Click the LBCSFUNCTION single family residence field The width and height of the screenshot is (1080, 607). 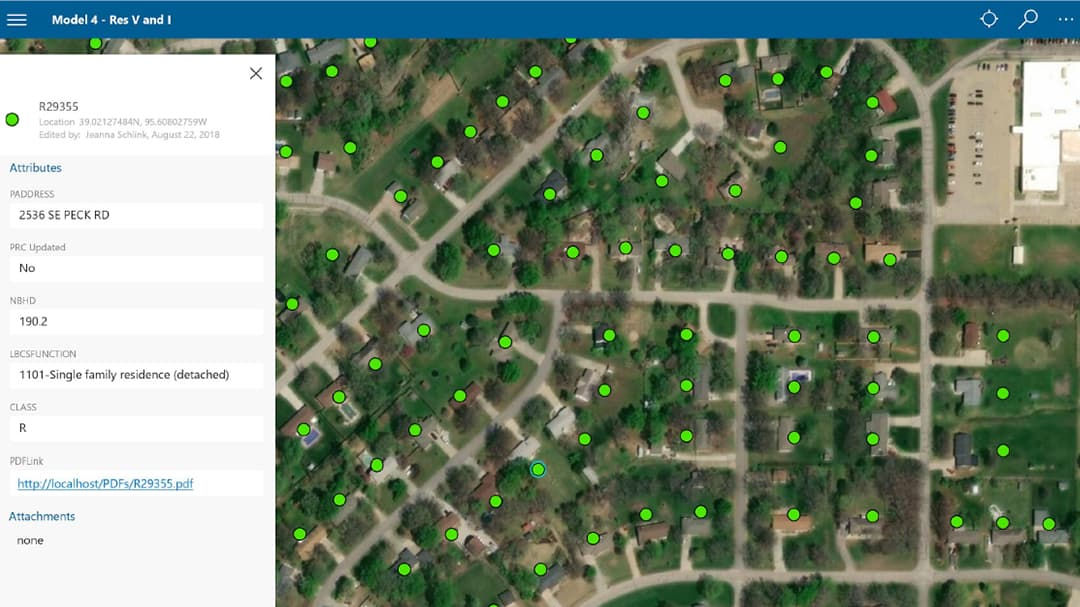[x=136, y=375]
